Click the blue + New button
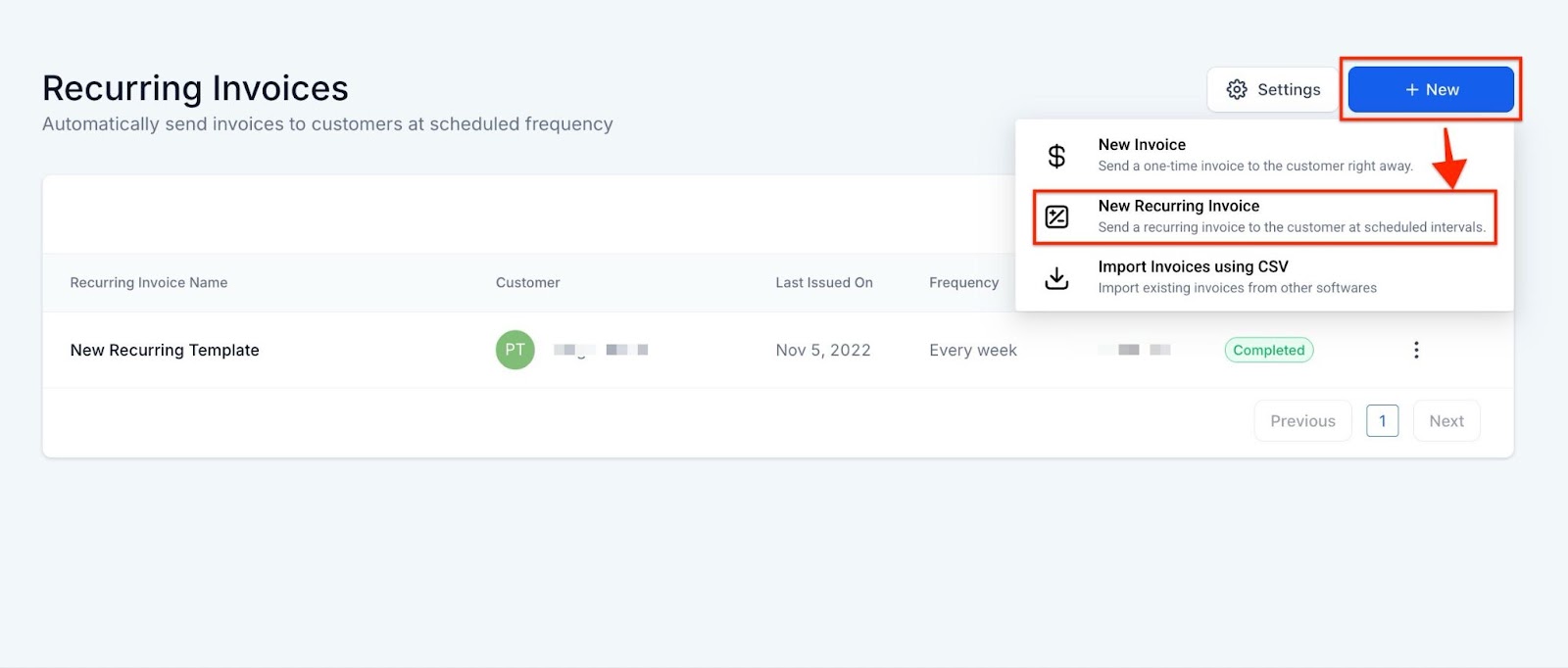 pyautogui.click(x=1430, y=89)
